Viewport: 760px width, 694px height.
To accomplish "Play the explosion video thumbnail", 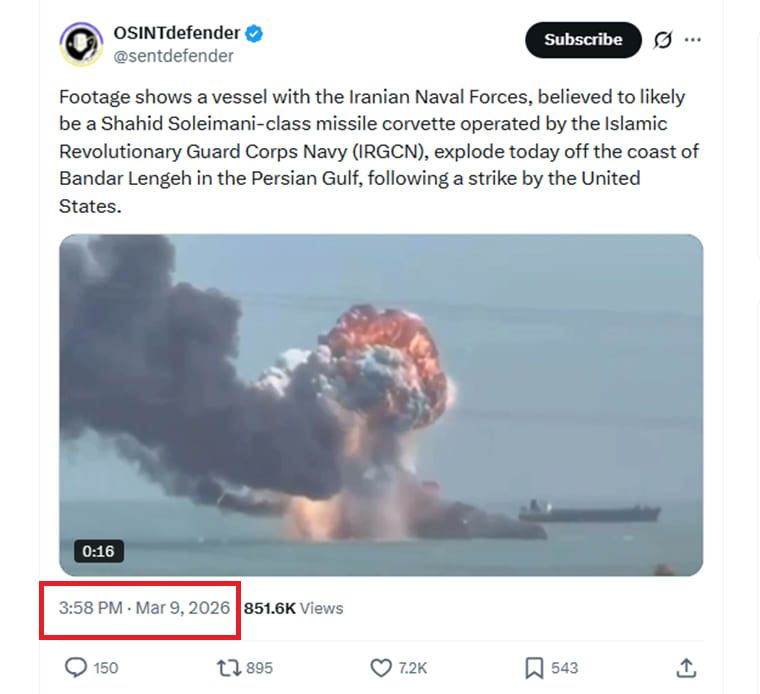I will (381, 405).
